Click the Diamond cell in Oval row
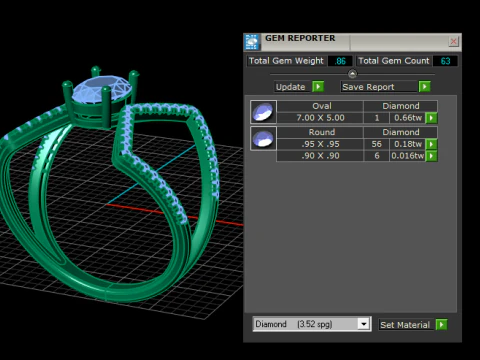 click(401, 106)
